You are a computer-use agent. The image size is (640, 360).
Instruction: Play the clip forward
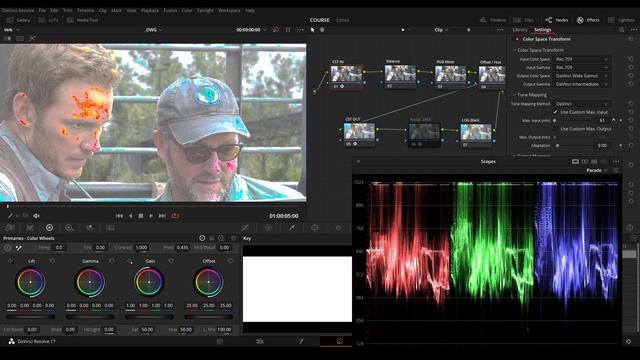coord(151,216)
